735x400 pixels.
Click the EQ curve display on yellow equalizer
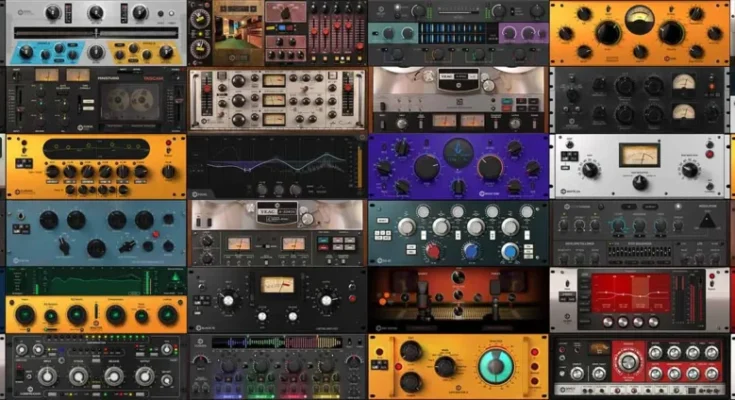click(96, 149)
